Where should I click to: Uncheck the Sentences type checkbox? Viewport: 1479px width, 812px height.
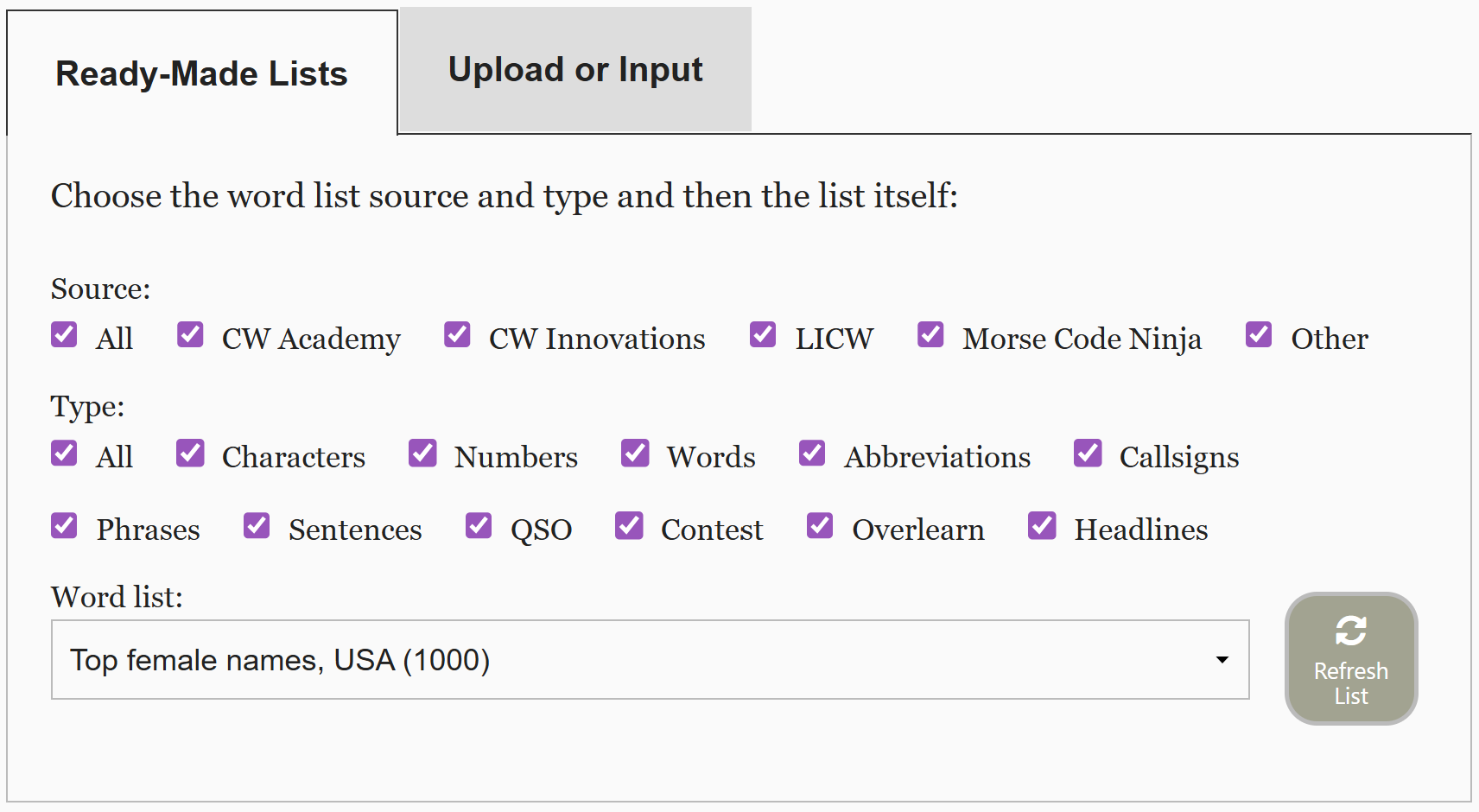(256, 525)
